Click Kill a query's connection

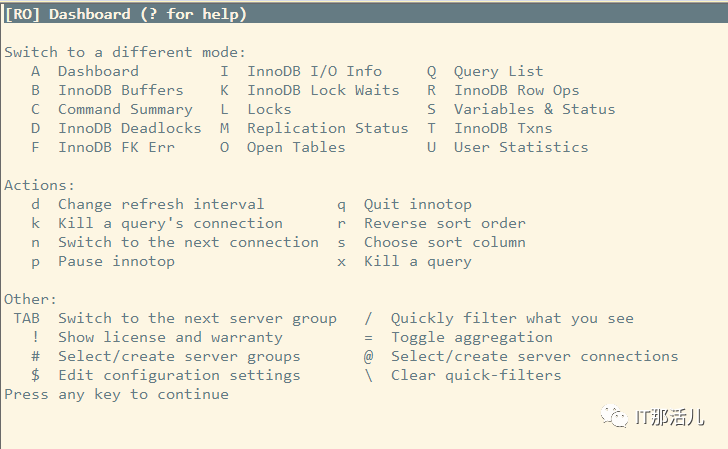click(170, 223)
